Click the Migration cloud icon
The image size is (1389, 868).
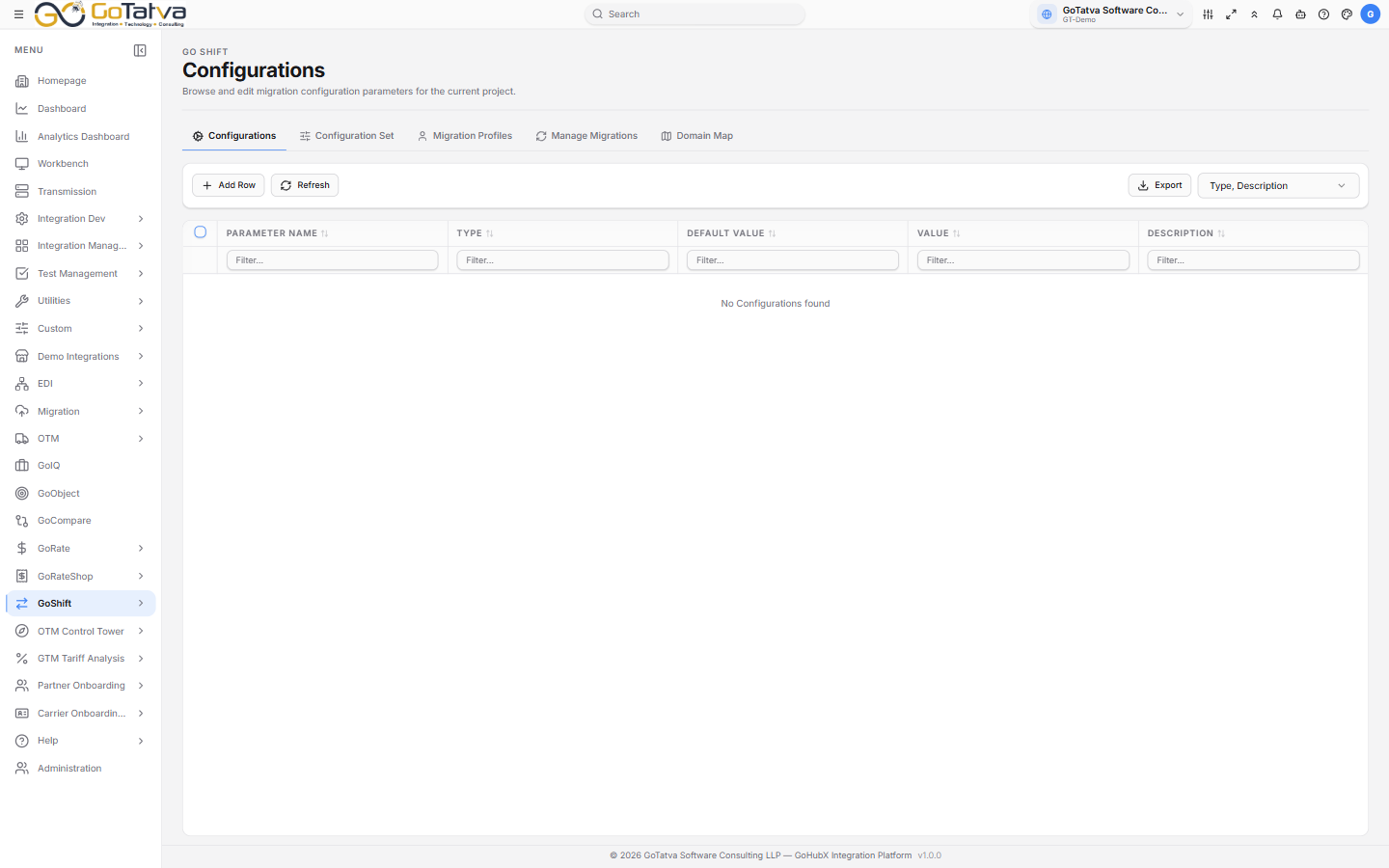pos(21,412)
